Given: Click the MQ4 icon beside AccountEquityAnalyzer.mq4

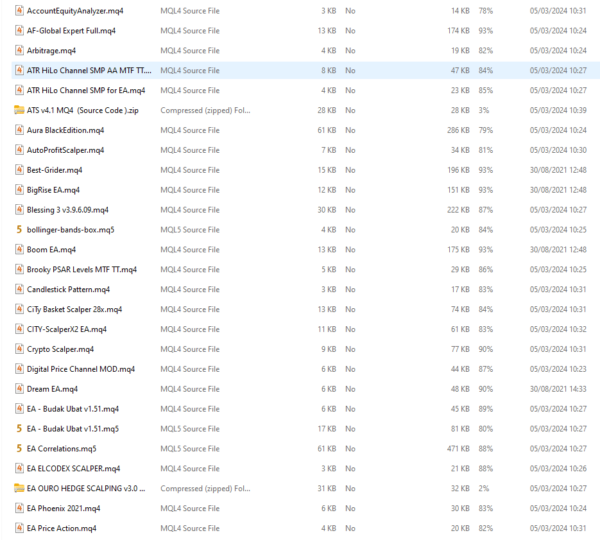Looking at the screenshot, I should (x=19, y=11).
